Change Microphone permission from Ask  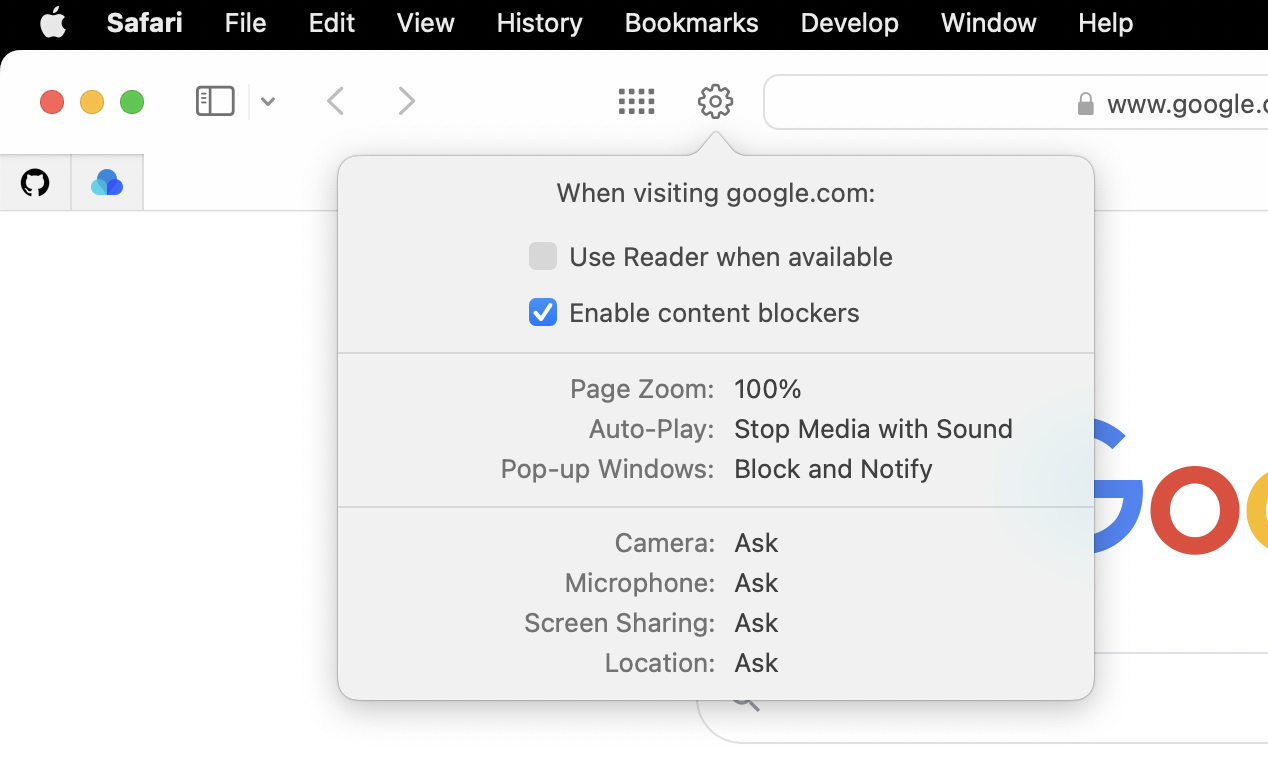click(756, 582)
